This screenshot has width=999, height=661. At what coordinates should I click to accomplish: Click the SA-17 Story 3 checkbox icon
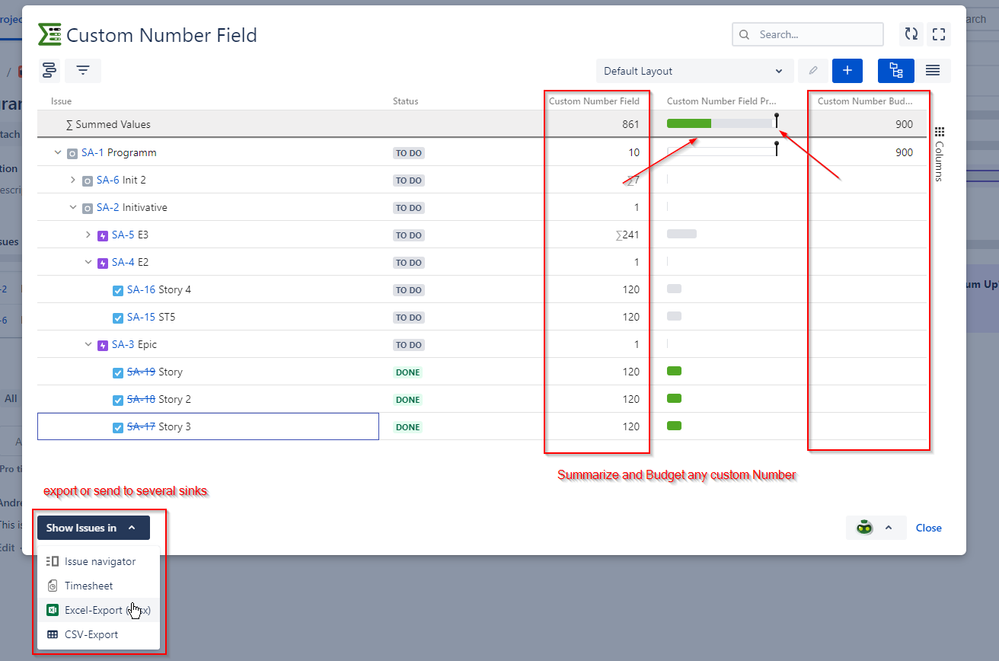pos(118,428)
